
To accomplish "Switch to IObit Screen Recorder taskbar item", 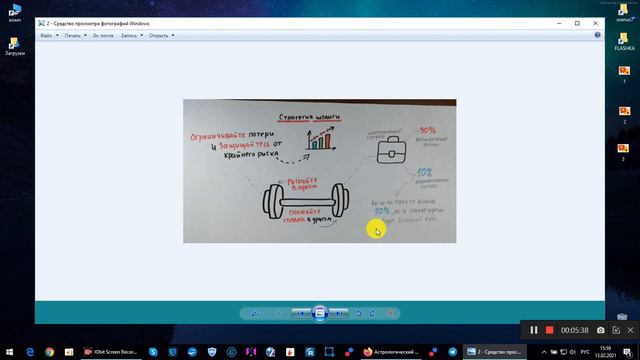I will click(111, 352).
